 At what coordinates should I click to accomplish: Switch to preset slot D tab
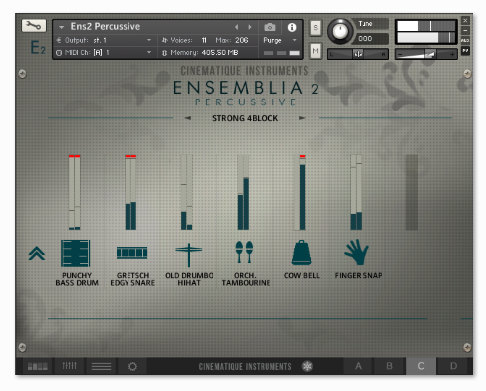(x=454, y=366)
